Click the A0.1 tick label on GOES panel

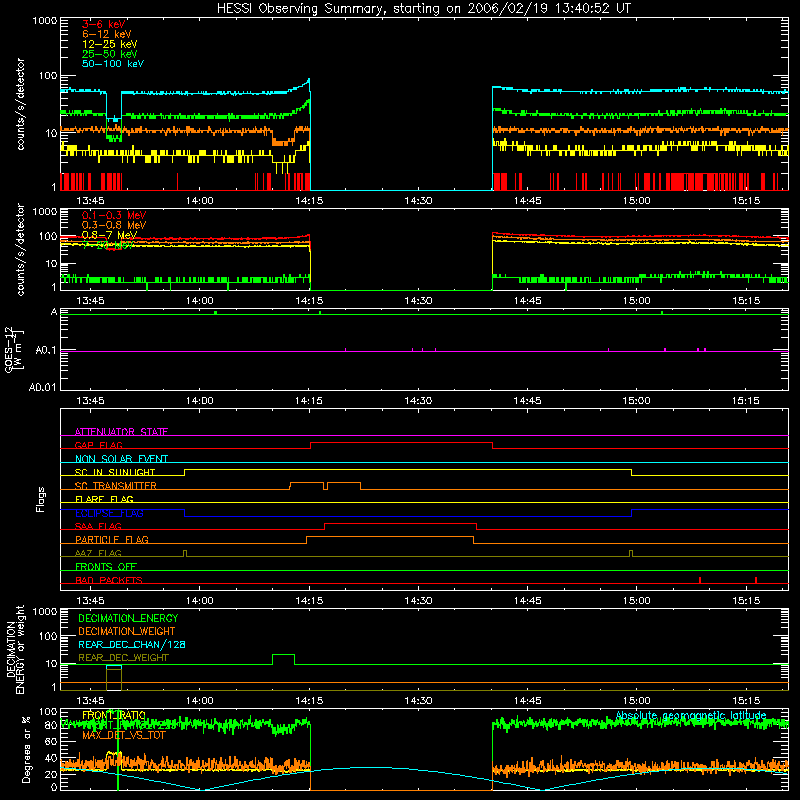click(x=46, y=351)
